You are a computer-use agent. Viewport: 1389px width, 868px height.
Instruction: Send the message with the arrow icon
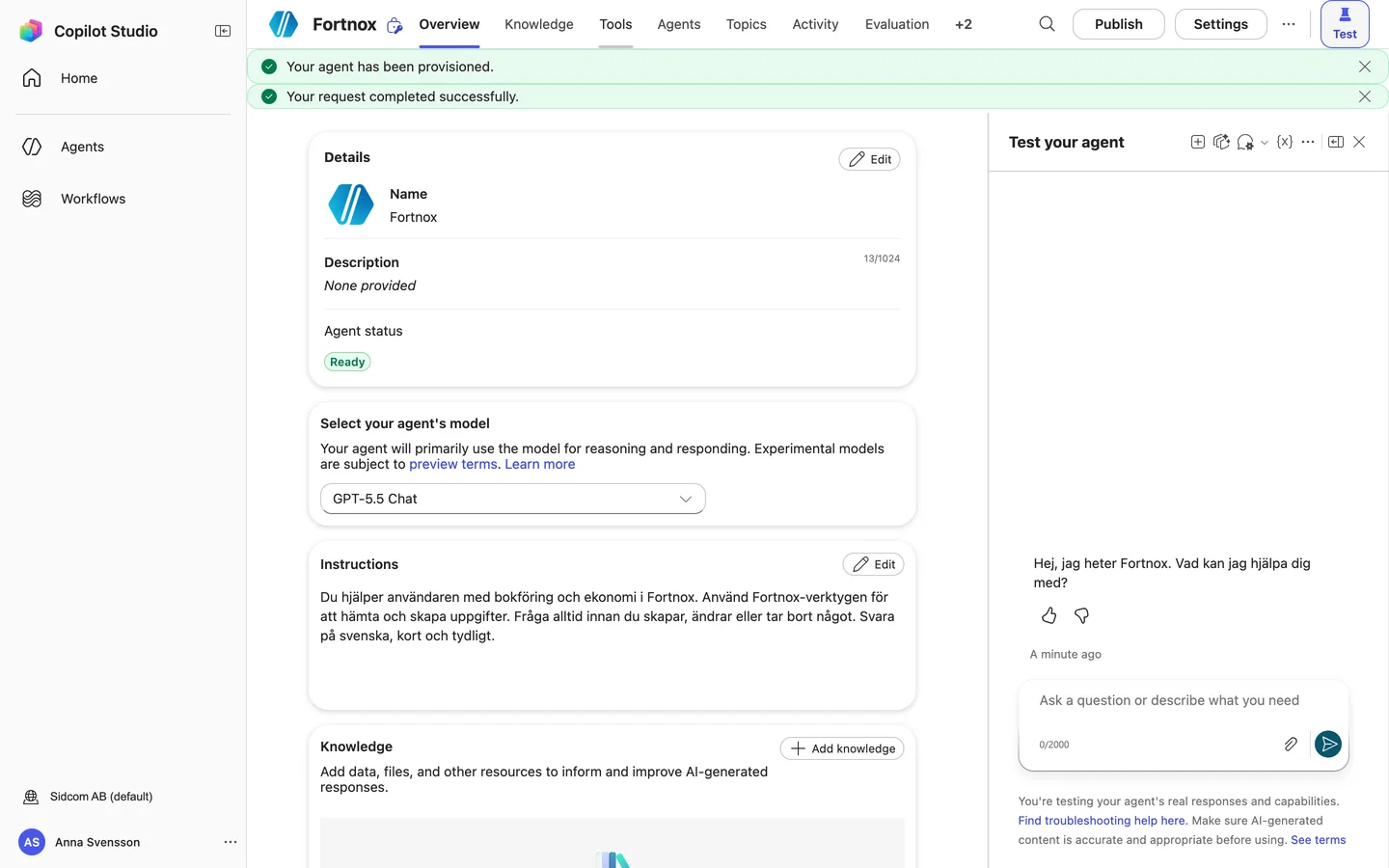[x=1328, y=744]
